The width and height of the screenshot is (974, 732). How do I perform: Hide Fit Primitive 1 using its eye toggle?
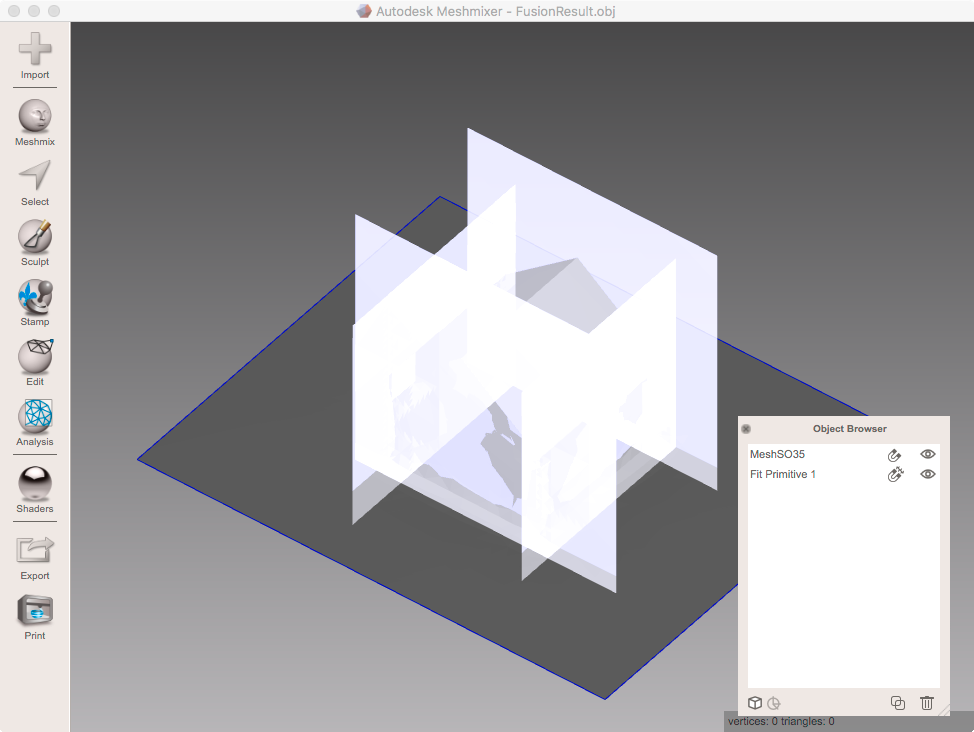click(x=927, y=474)
